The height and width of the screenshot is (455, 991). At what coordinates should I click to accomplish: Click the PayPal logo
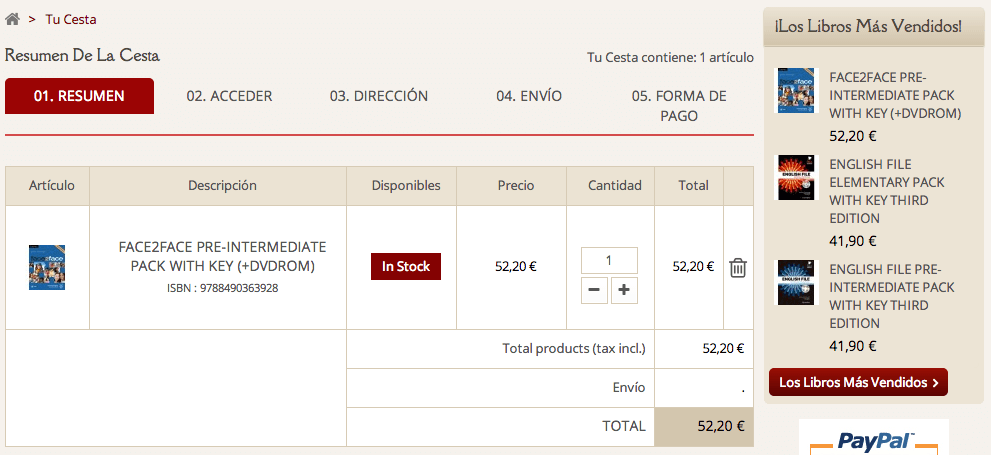coord(874,439)
